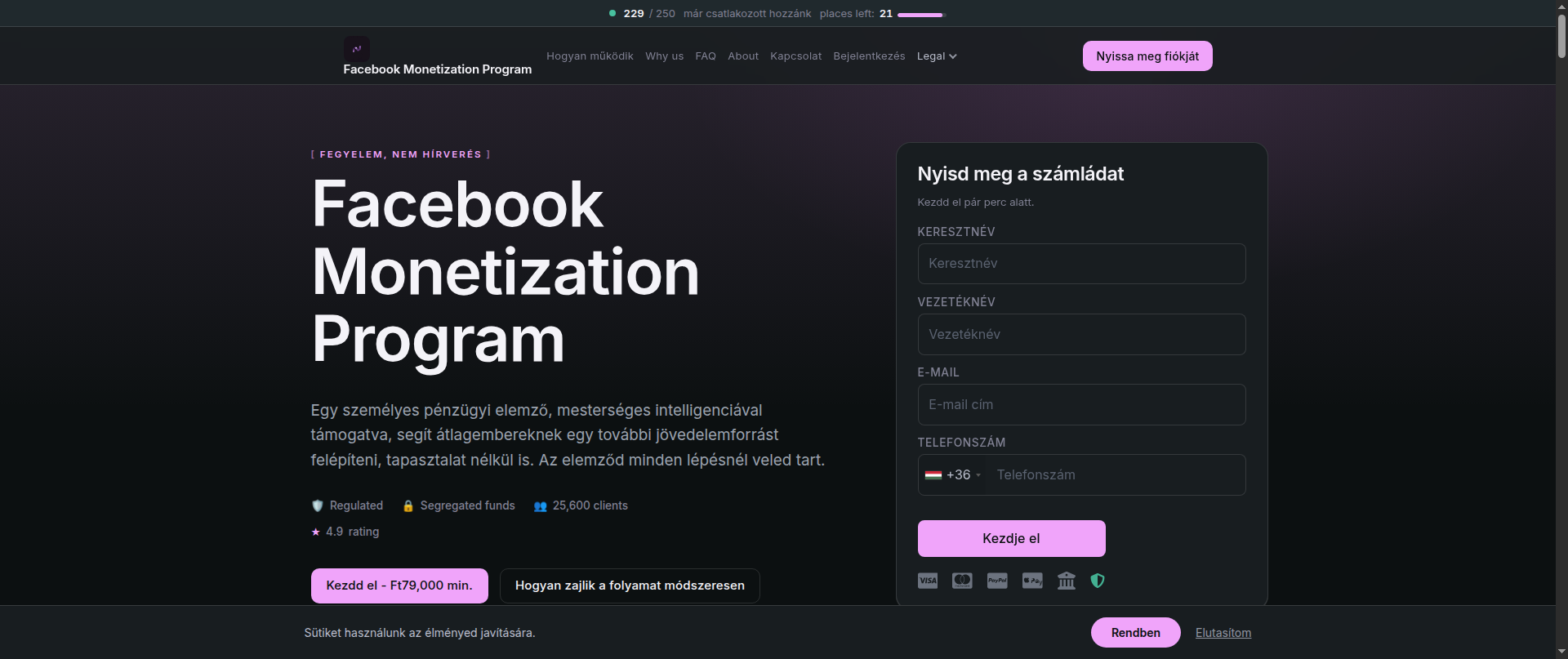
Task: Click the '4.9 rating' text
Action: click(x=352, y=532)
